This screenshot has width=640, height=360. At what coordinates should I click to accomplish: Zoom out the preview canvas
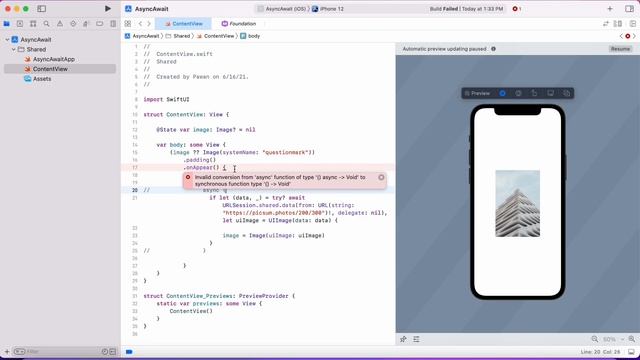coord(595,339)
